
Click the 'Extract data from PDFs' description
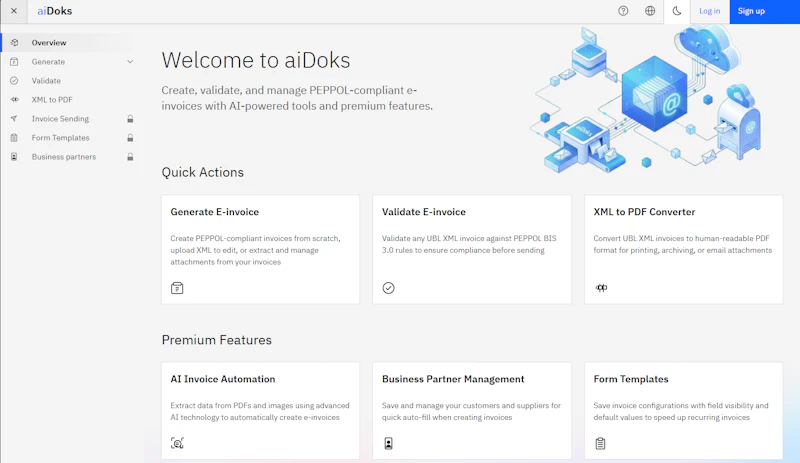[260, 411]
